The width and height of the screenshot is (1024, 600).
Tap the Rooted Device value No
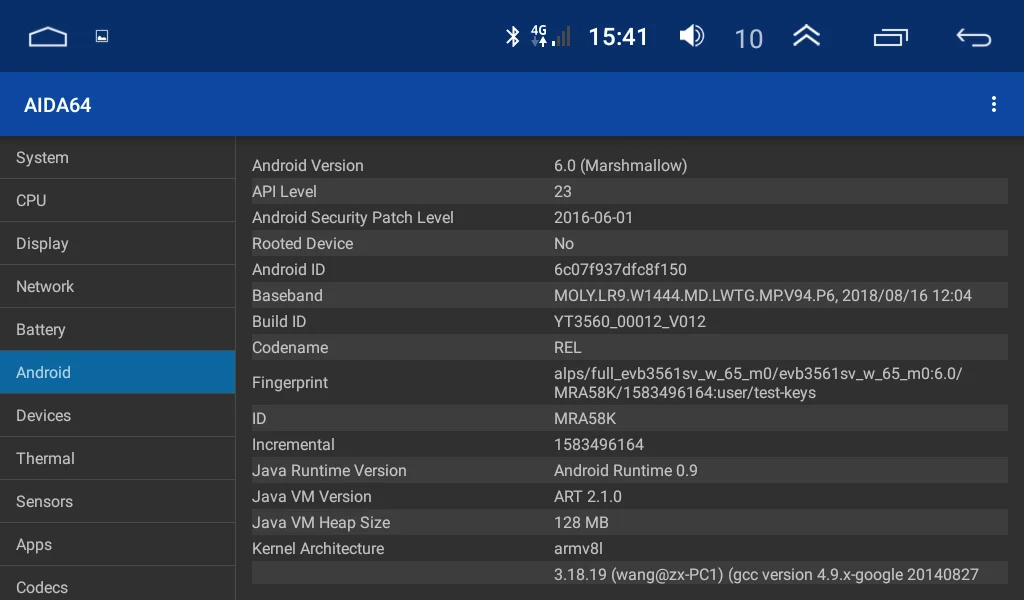(564, 244)
